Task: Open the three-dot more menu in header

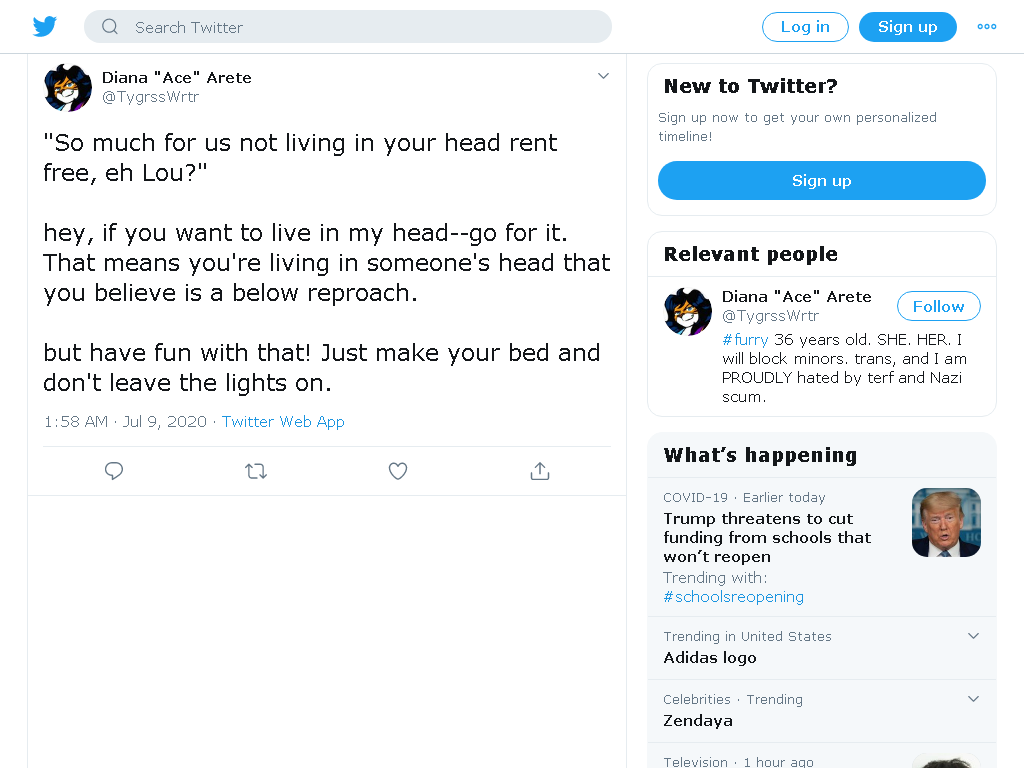Action: 986,27
